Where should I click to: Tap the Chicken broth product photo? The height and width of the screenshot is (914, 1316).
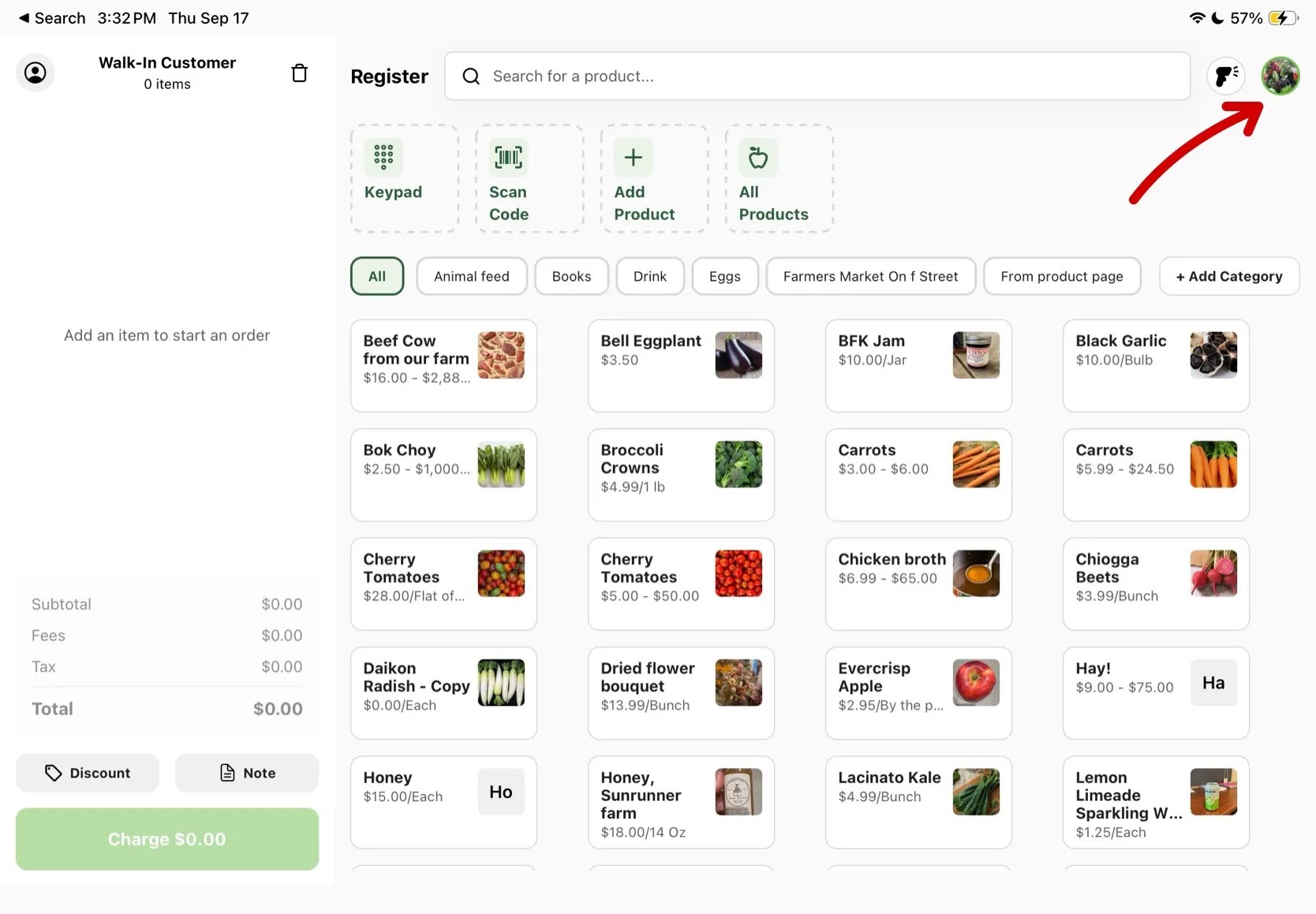(976, 573)
